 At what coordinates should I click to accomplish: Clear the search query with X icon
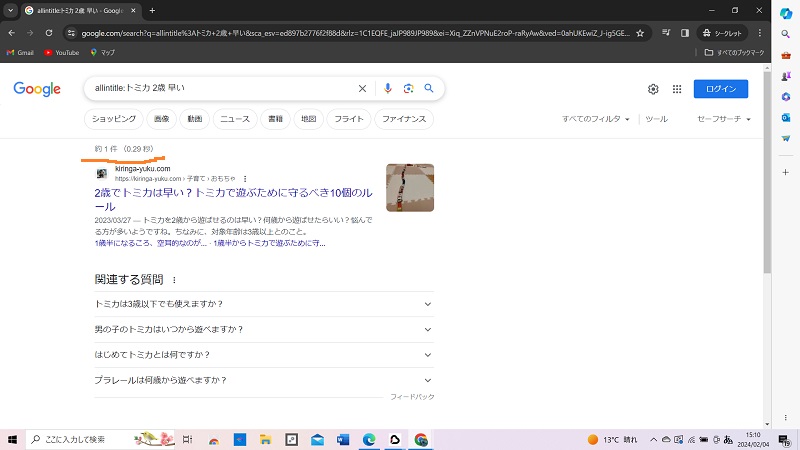[x=362, y=88]
